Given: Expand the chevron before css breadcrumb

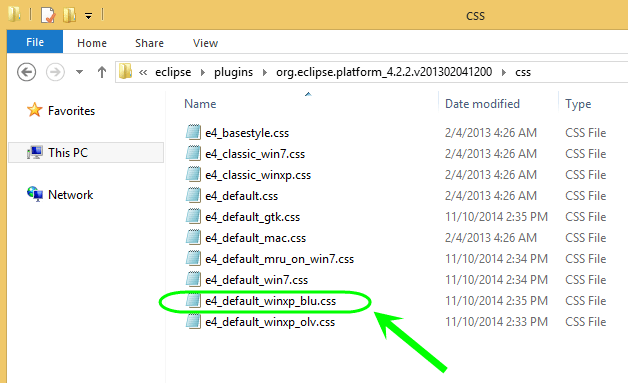Looking at the screenshot, I should tap(504, 73).
